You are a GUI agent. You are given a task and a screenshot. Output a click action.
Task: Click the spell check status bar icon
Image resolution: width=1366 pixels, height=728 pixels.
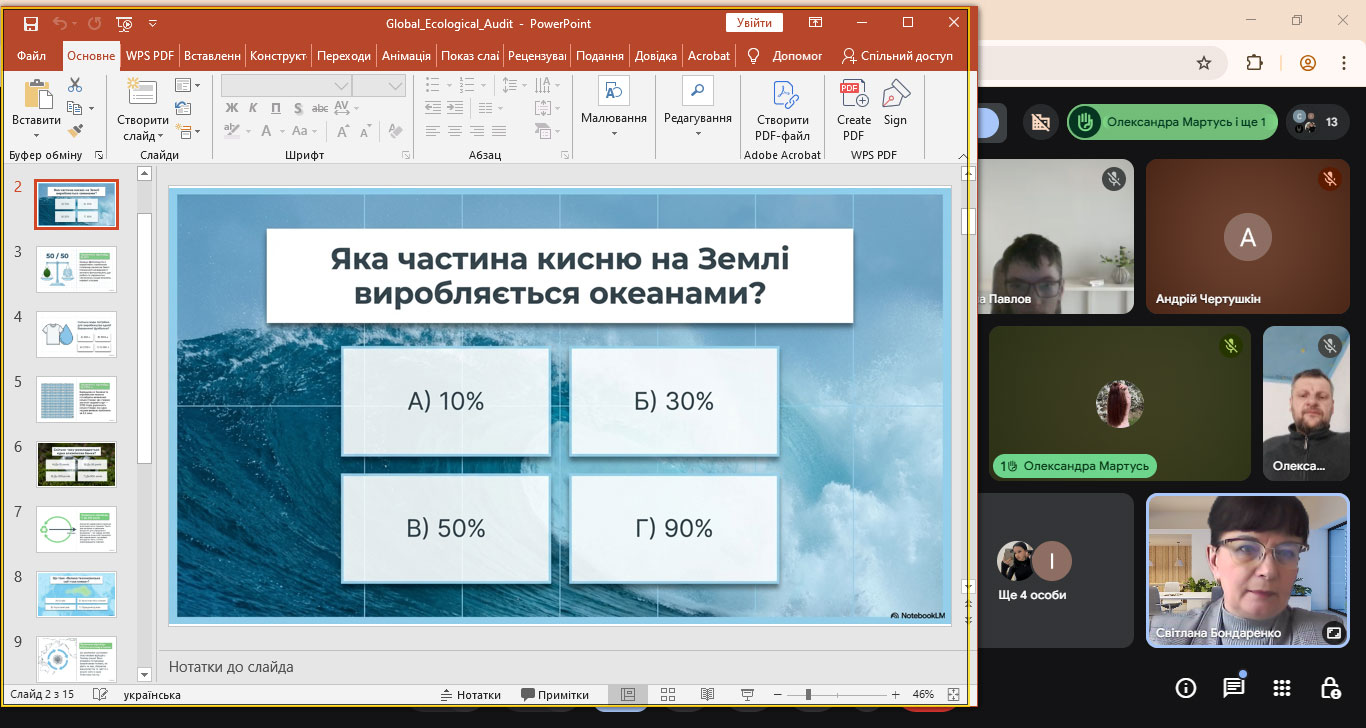click(100, 694)
